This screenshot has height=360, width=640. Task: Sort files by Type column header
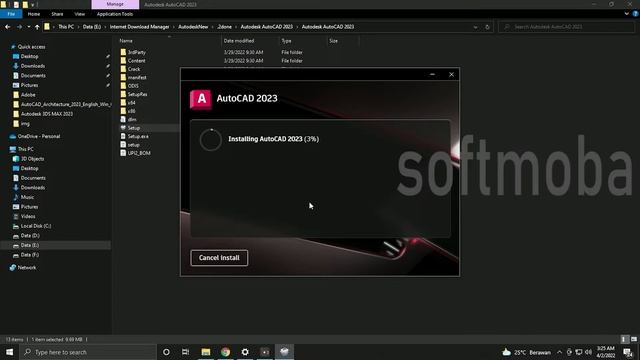pos(287,41)
